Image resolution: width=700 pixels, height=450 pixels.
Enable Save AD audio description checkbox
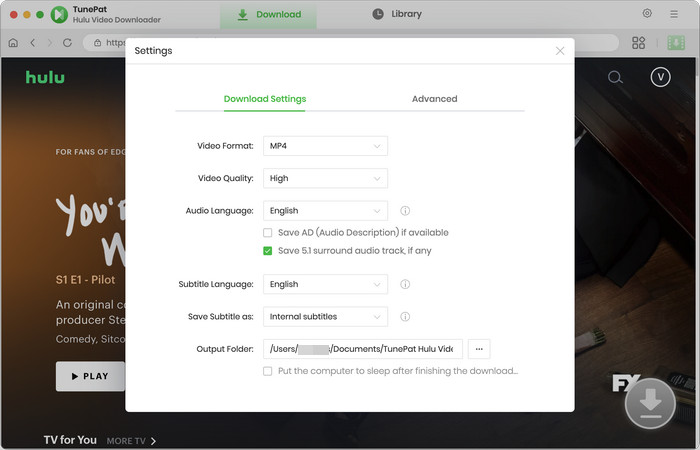tap(267, 233)
